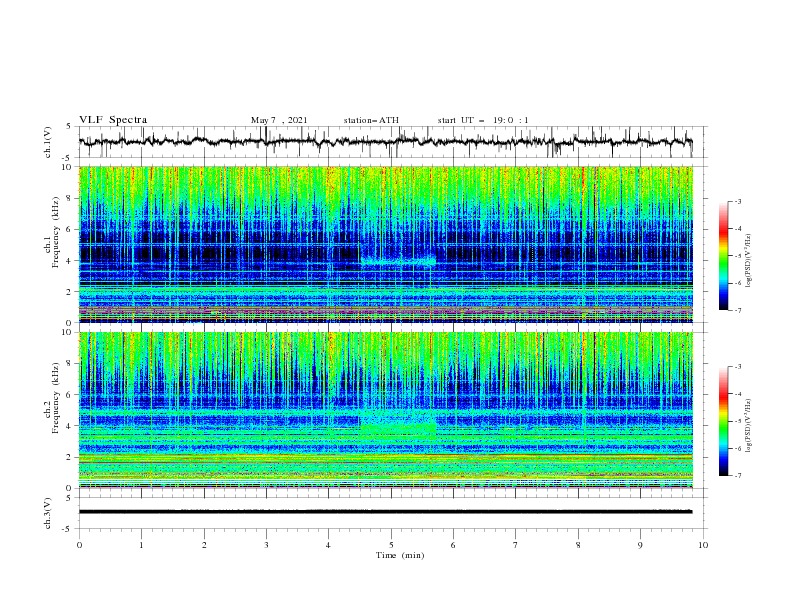Click the "VLF Spectra" plot title
The image size is (792, 612).
click(113, 120)
